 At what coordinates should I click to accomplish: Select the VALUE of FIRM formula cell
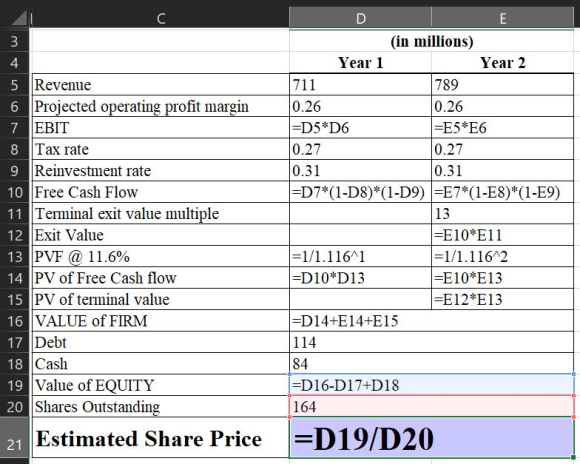point(432,321)
